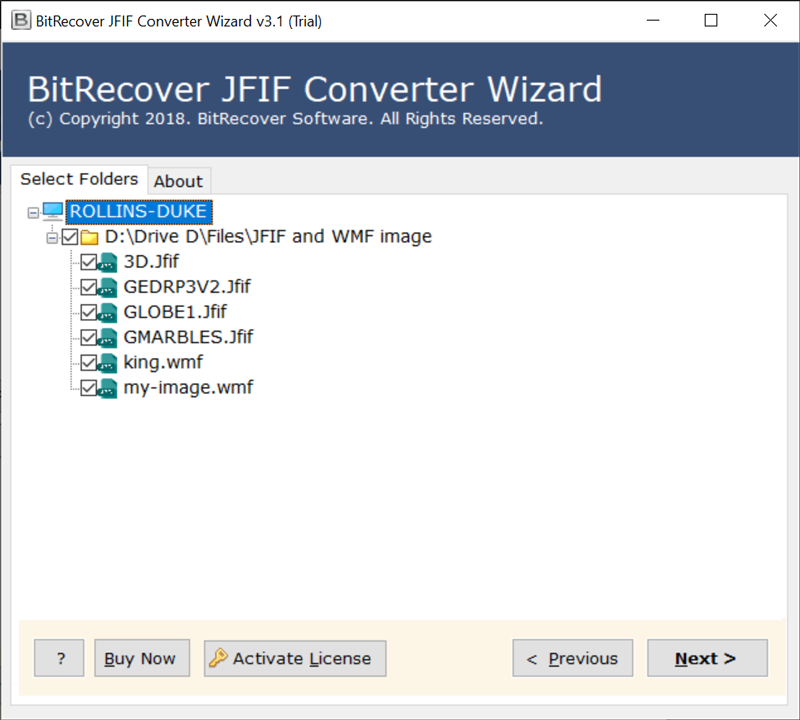Select the my-image.wmf file name

coord(188,387)
